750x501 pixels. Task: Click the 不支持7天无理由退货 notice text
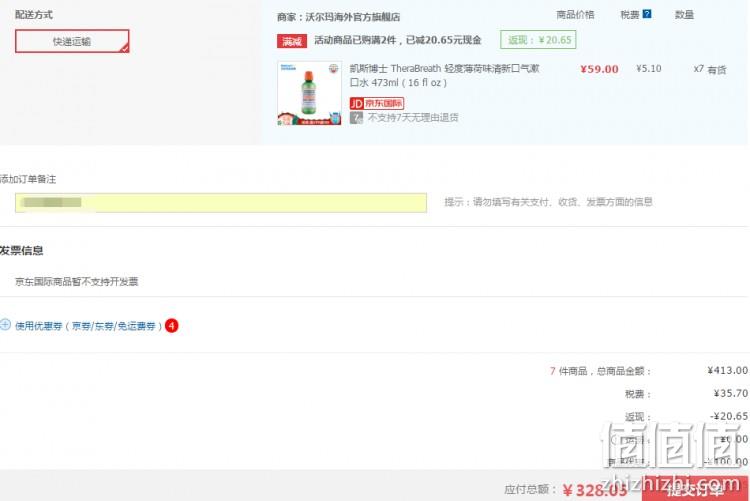tap(413, 118)
